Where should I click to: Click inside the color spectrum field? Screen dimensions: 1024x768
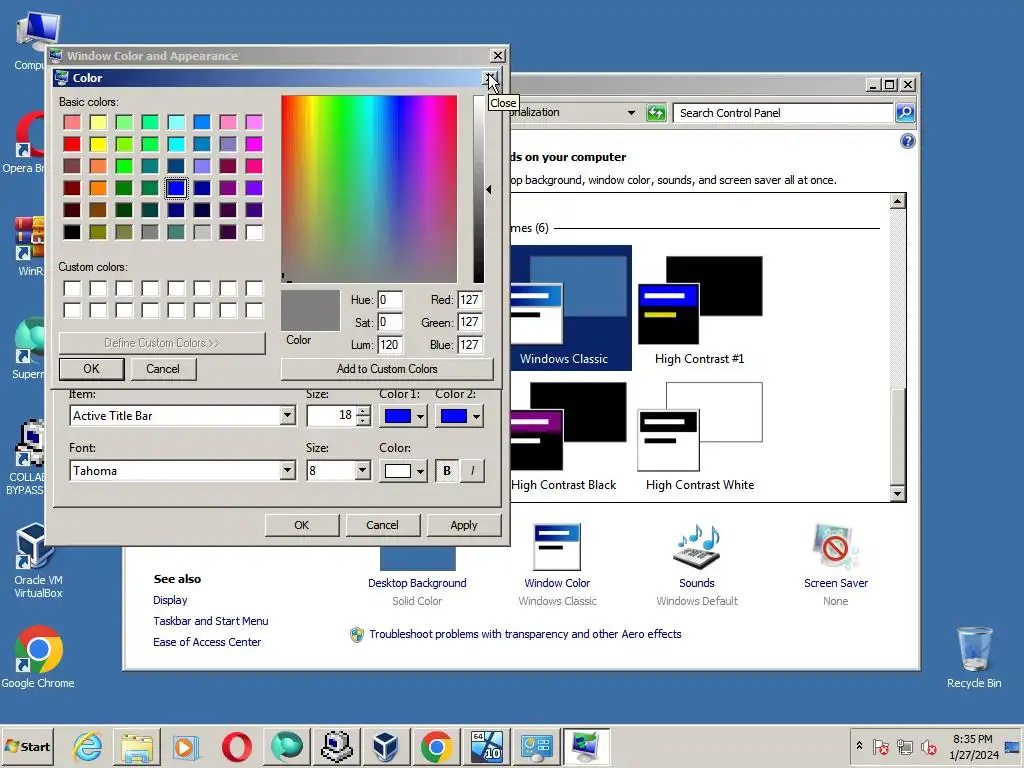[369, 189]
